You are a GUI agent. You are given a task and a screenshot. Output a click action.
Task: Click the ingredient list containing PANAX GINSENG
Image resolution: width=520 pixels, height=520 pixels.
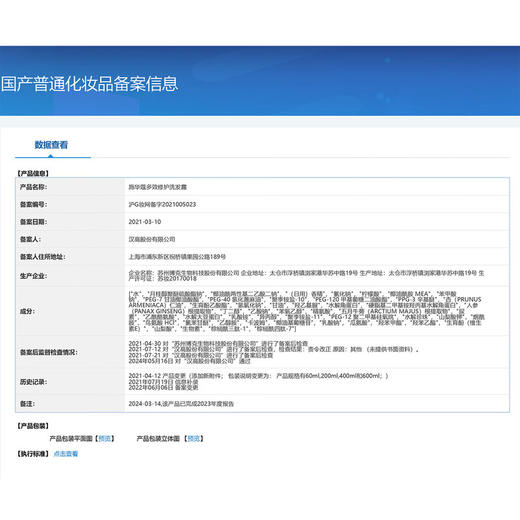307,311
